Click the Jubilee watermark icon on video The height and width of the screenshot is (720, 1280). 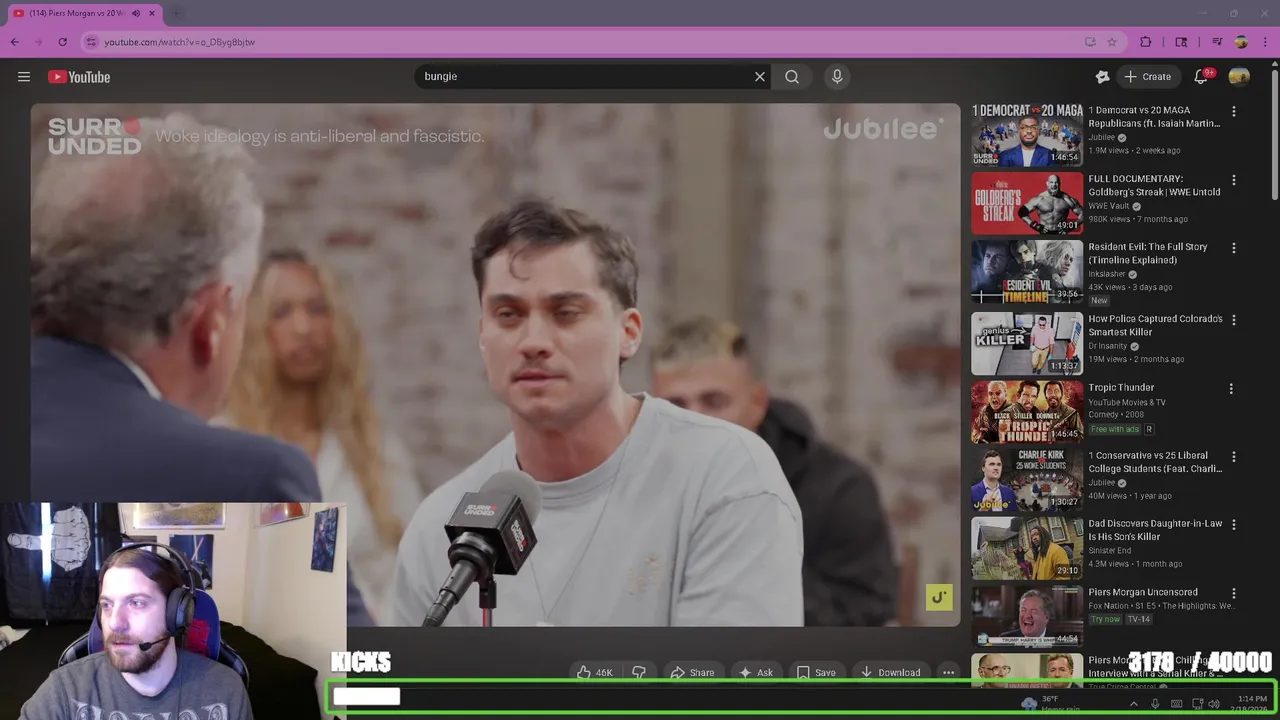[x=939, y=597]
